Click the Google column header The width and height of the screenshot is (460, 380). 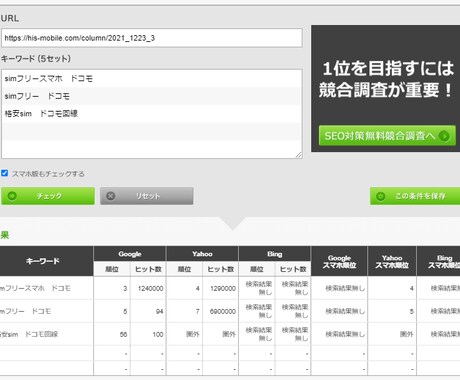[130, 254]
